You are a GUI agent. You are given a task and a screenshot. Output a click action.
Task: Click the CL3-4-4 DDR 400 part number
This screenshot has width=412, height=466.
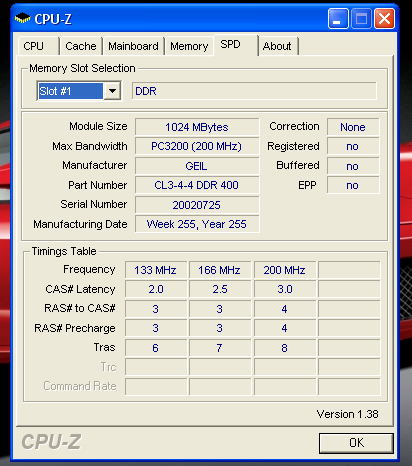coord(197,185)
